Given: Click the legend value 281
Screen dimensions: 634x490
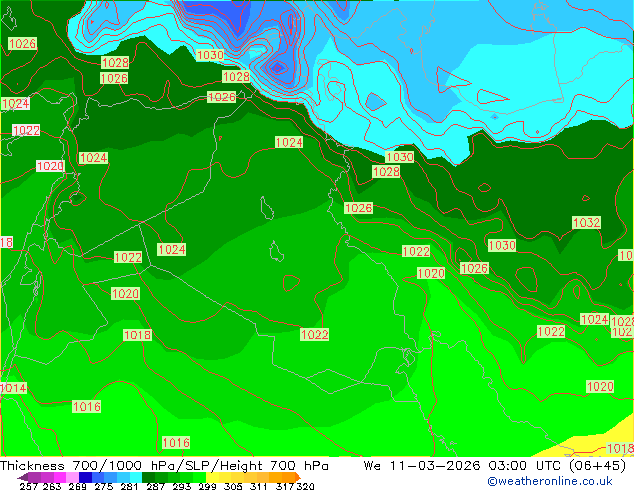Looking at the screenshot, I should 129,486.
